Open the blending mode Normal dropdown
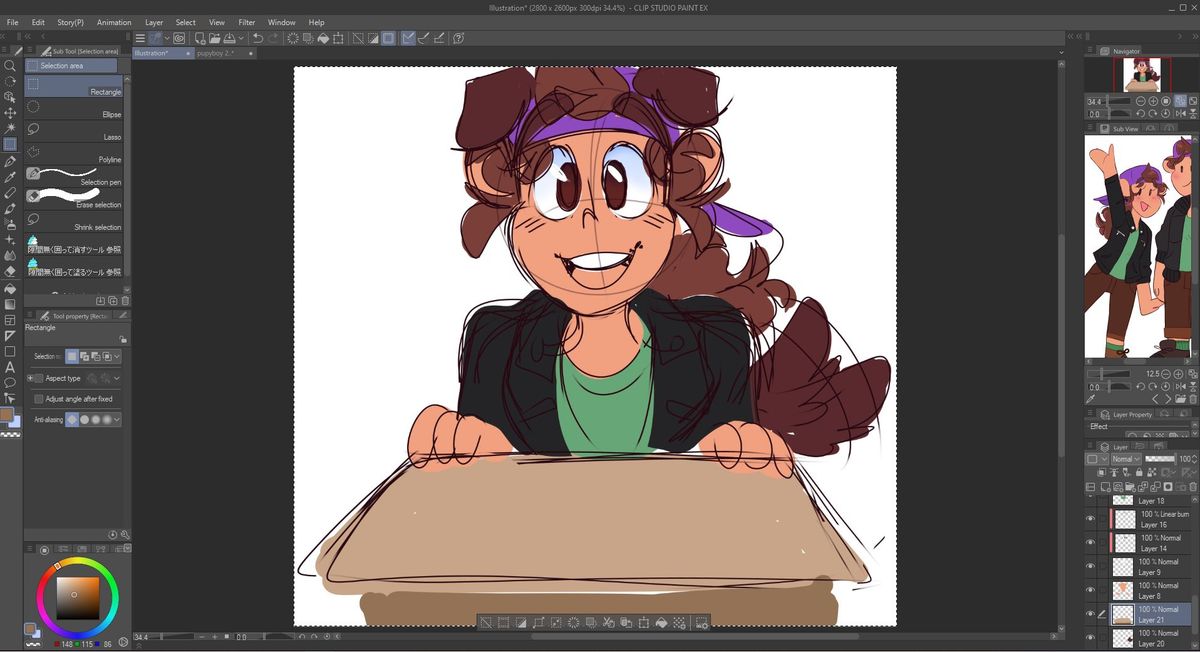The image size is (1200, 652). click(x=1126, y=459)
